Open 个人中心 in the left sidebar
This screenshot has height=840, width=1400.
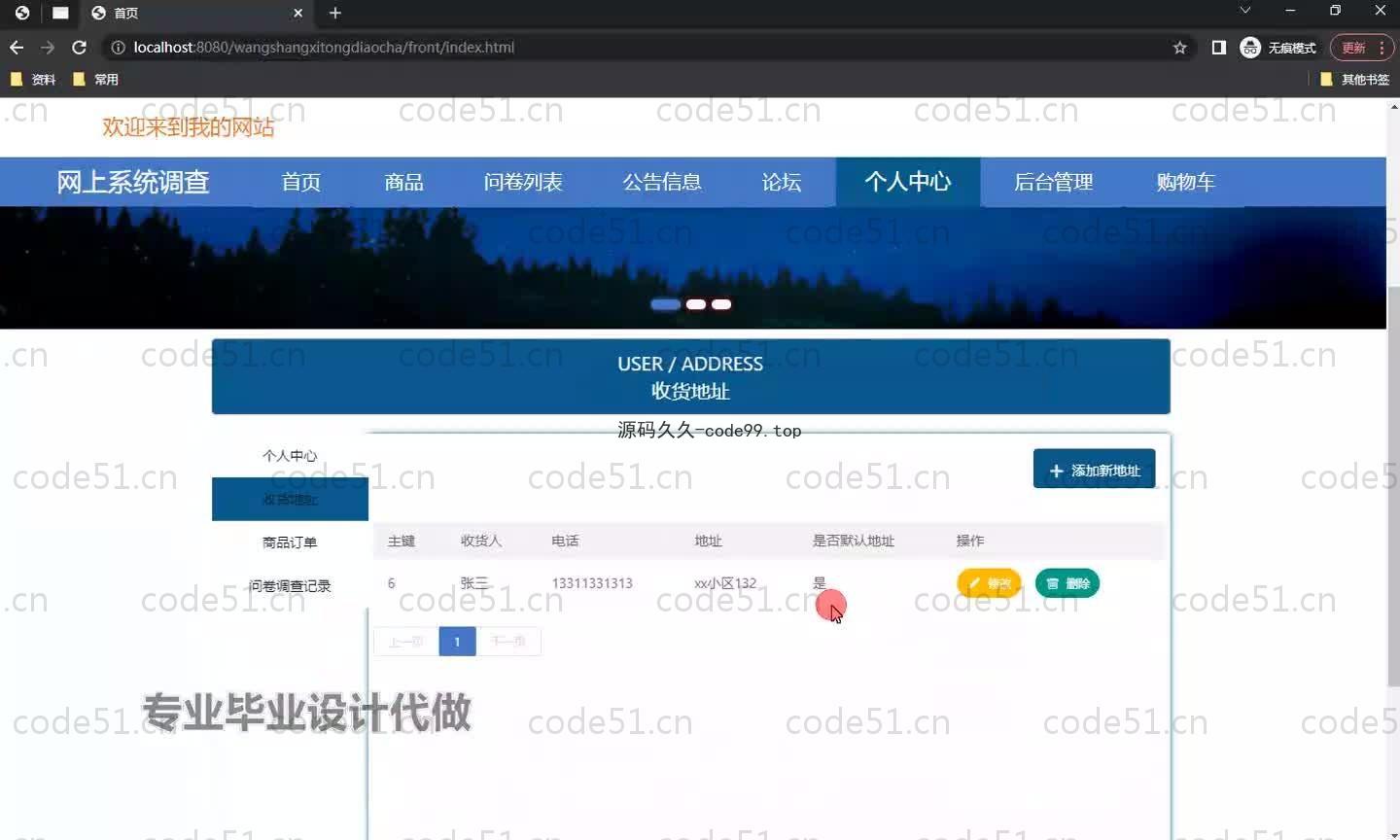pyautogui.click(x=290, y=456)
